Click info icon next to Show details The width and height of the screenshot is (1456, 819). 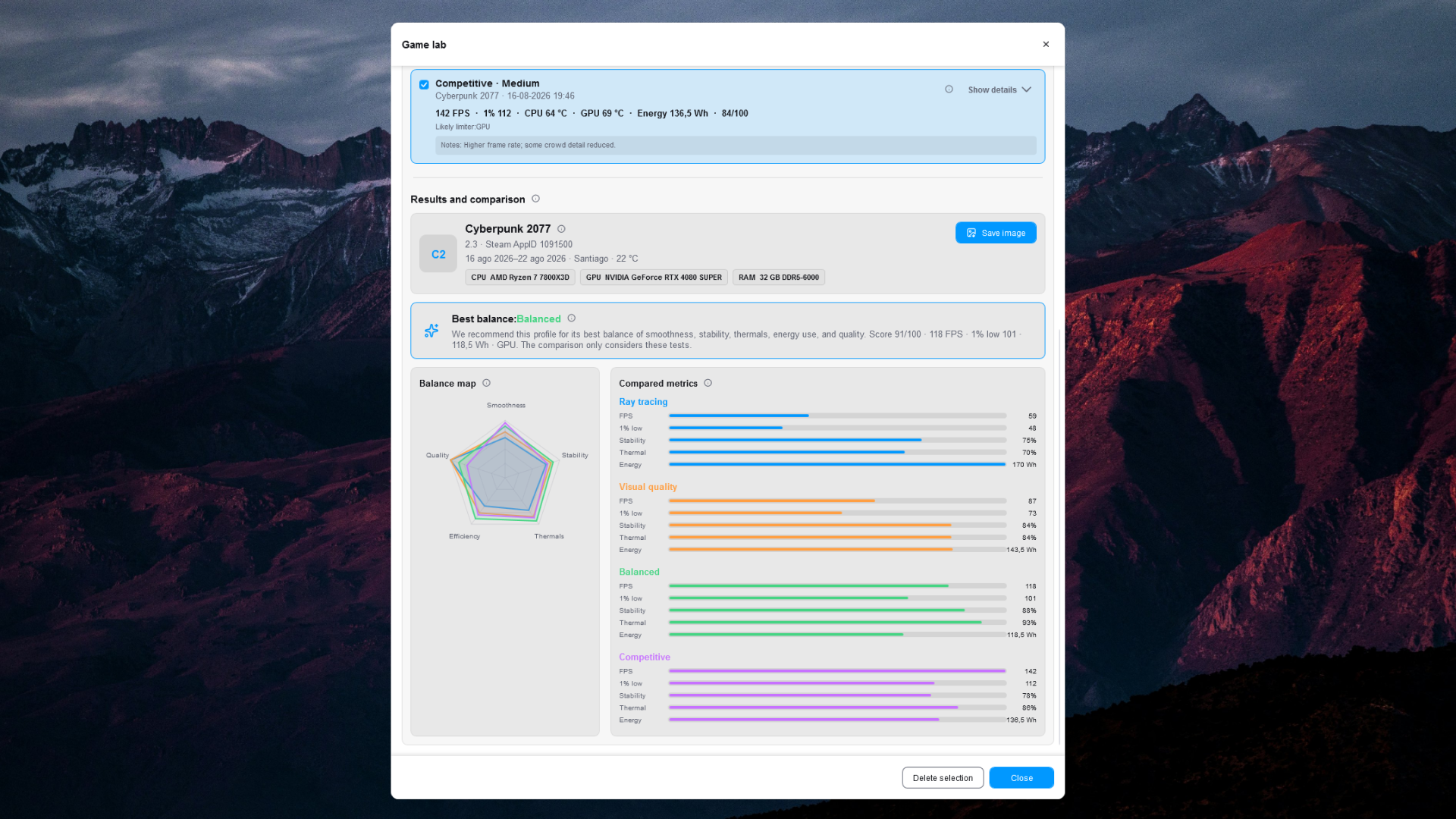tap(949, 89)
